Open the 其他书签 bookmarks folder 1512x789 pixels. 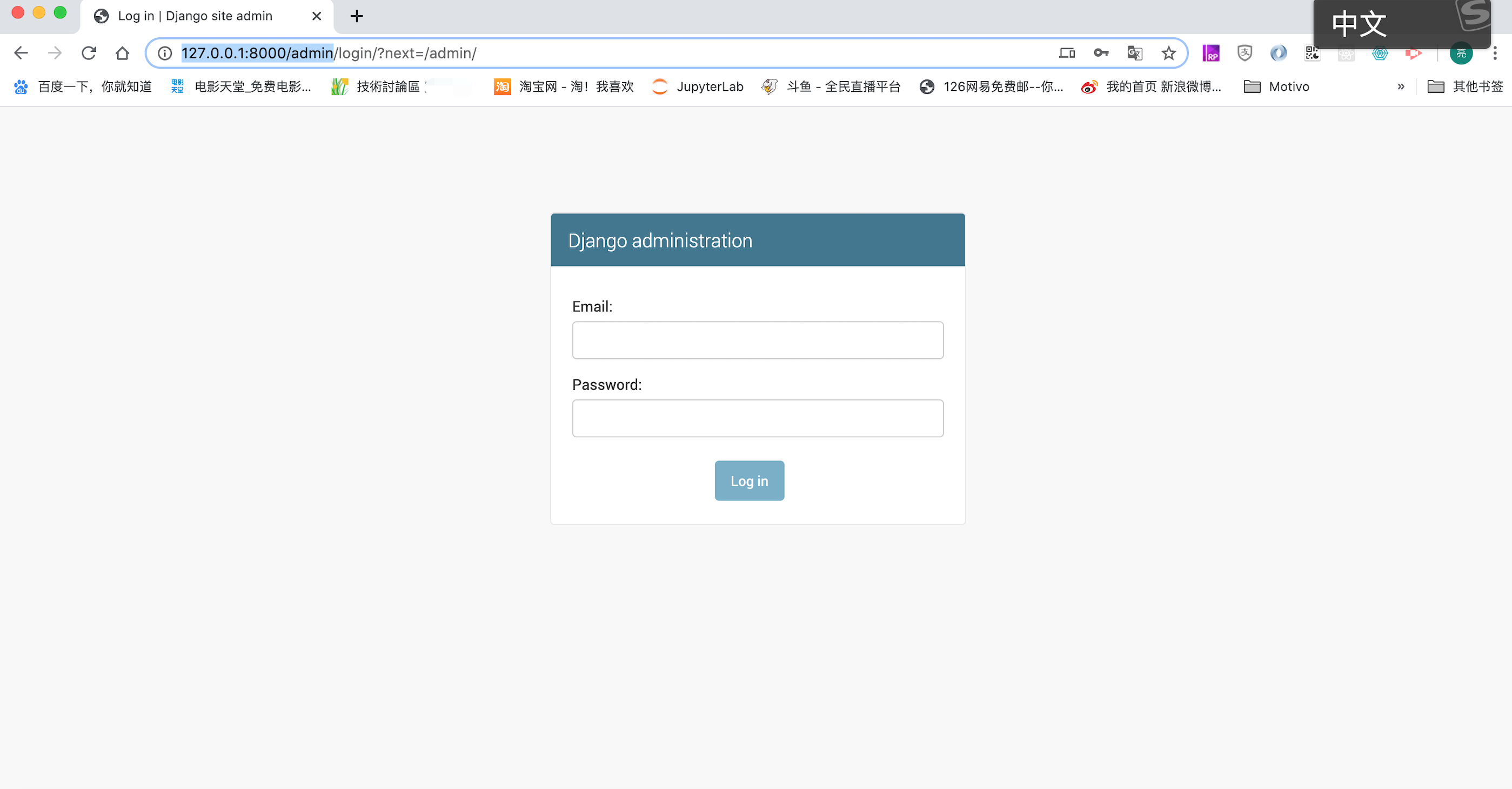click(x=1465, y=87)
